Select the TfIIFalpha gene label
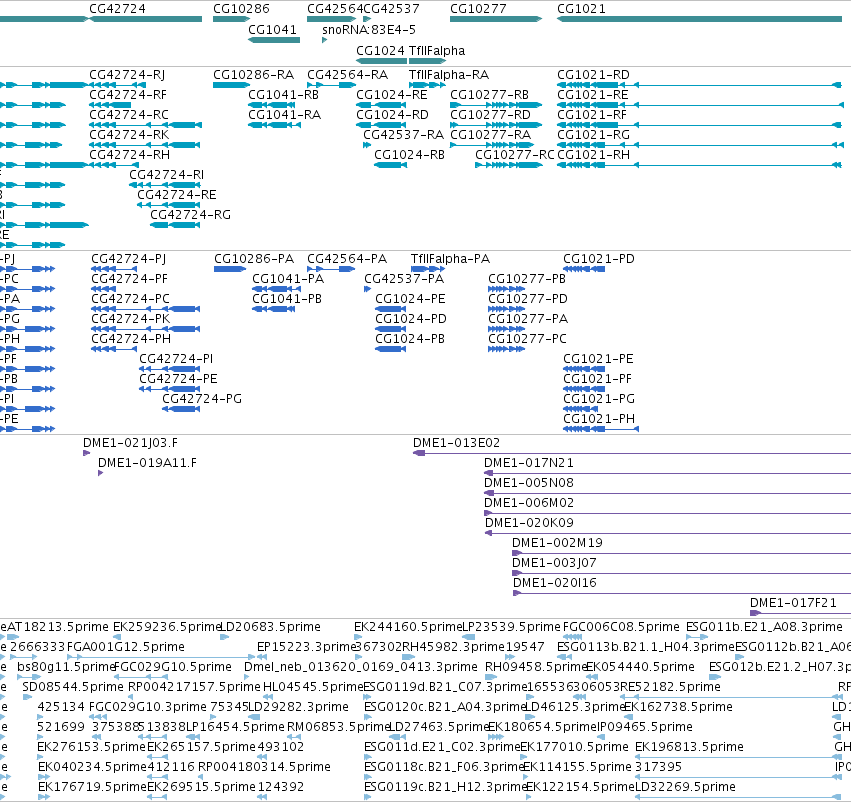Image resolution: width=851 pixels, height=802 pixels. (x=437, y=50)
